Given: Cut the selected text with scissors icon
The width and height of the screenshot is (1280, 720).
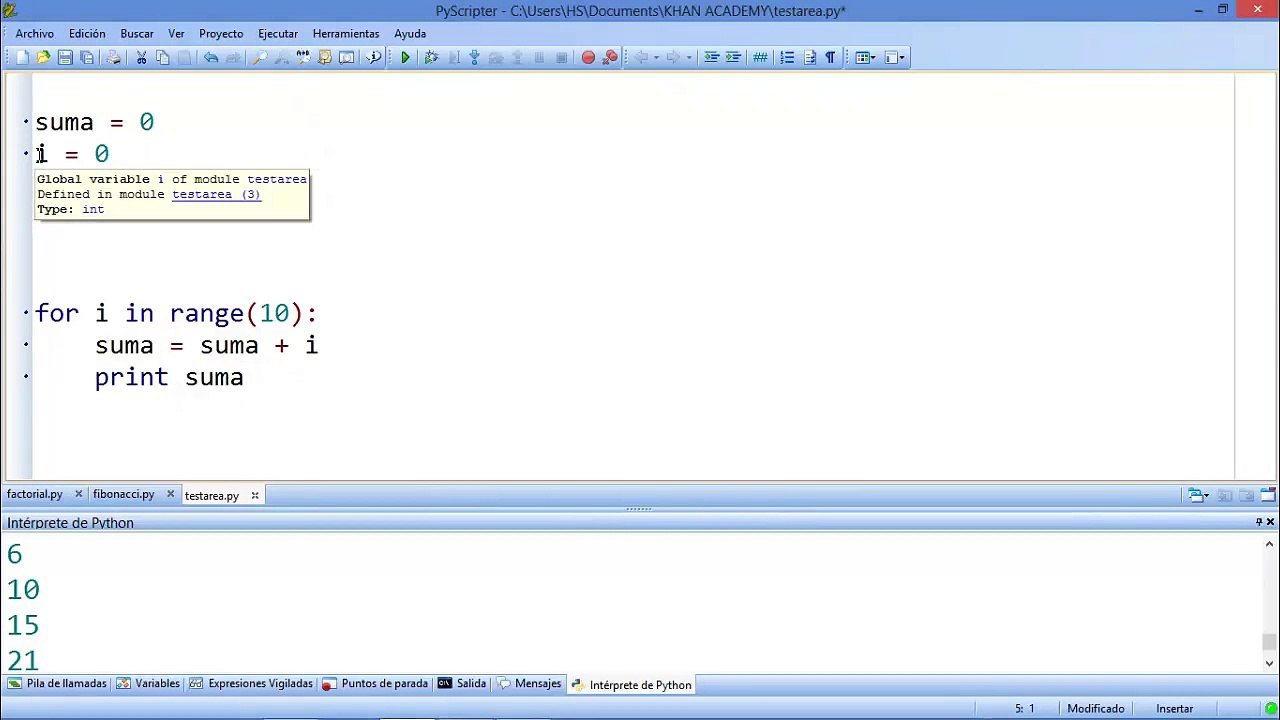Looking at the screenshot, I should 141,57.
